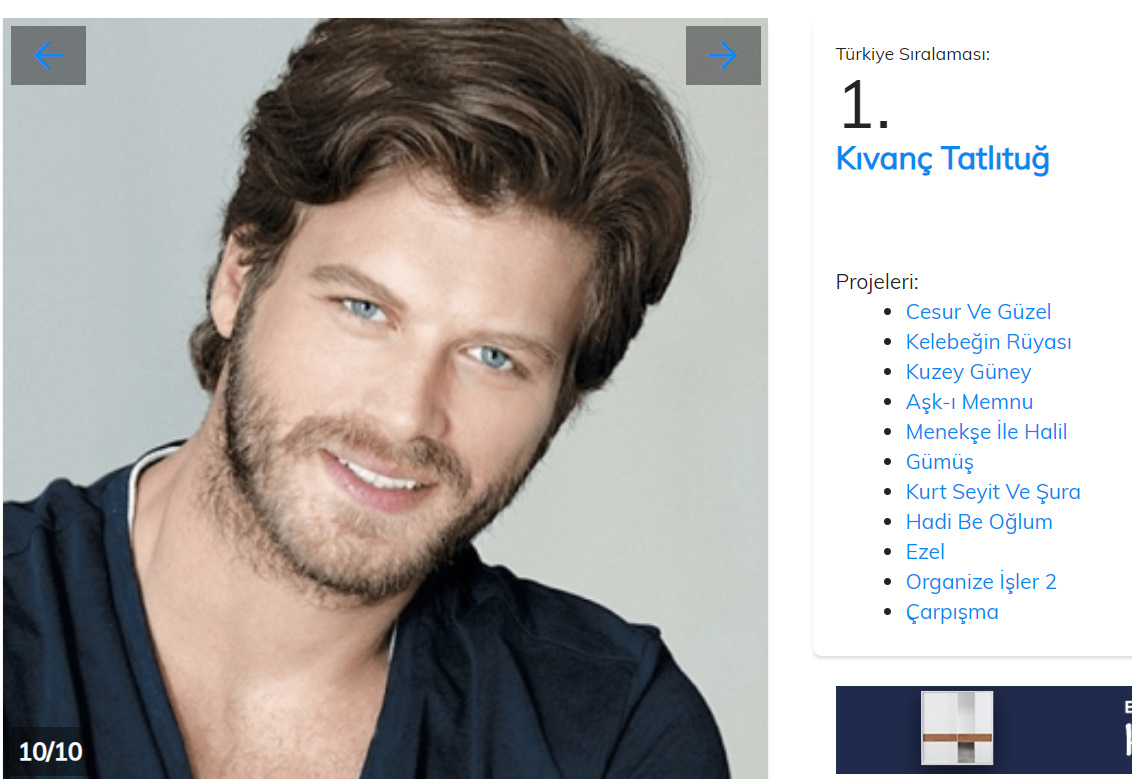The height and width of the screenshot is (779, 1132).
Task: Open the furniture advertisement banner
Action: click(983, 729)
